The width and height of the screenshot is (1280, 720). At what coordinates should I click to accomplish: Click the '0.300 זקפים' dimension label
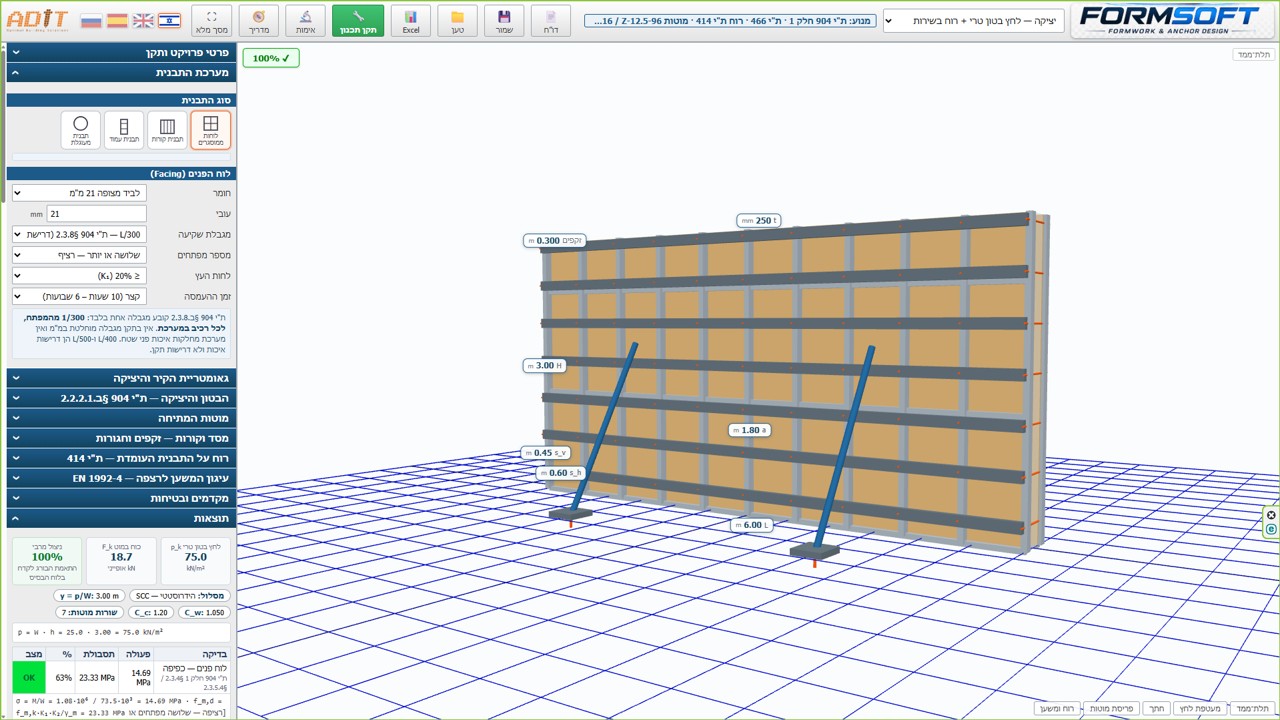tap(554, 240)
